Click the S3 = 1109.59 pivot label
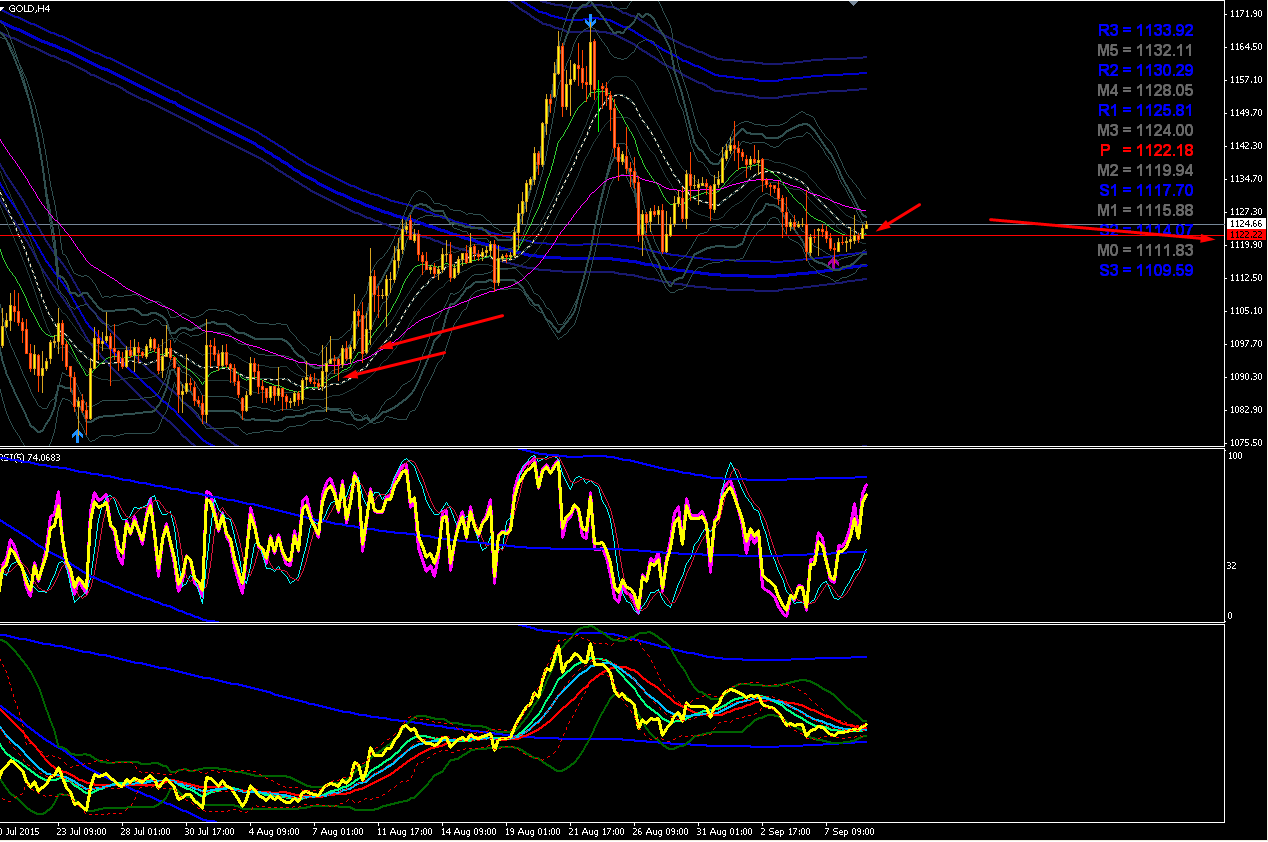Screen dimensions: 1268x842 click(1146, 270)
